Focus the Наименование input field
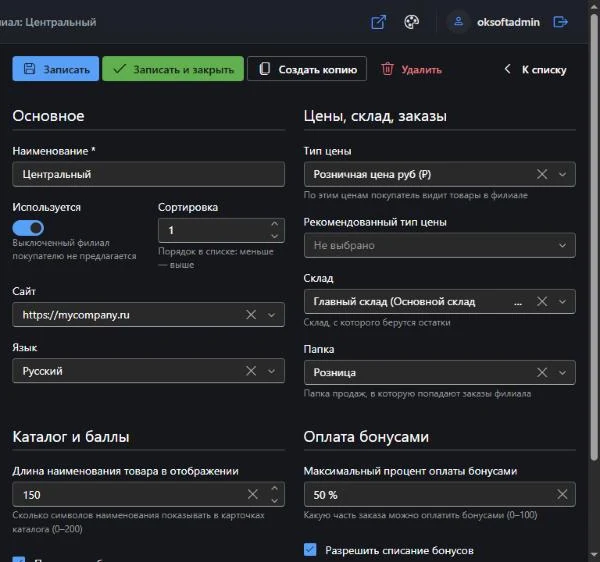 point(148,174)
